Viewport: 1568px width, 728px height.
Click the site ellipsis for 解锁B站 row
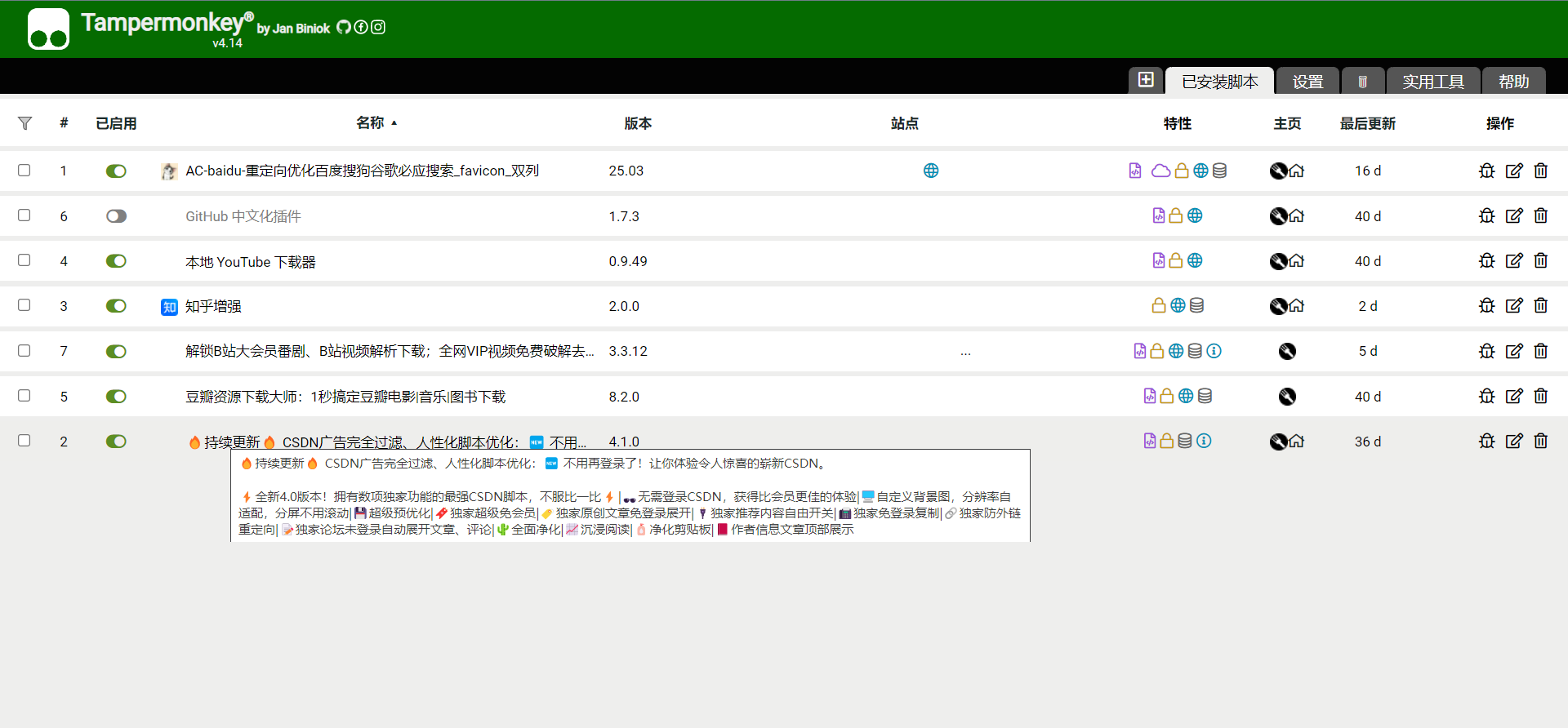pyautogui.click(x=965, y=353)
